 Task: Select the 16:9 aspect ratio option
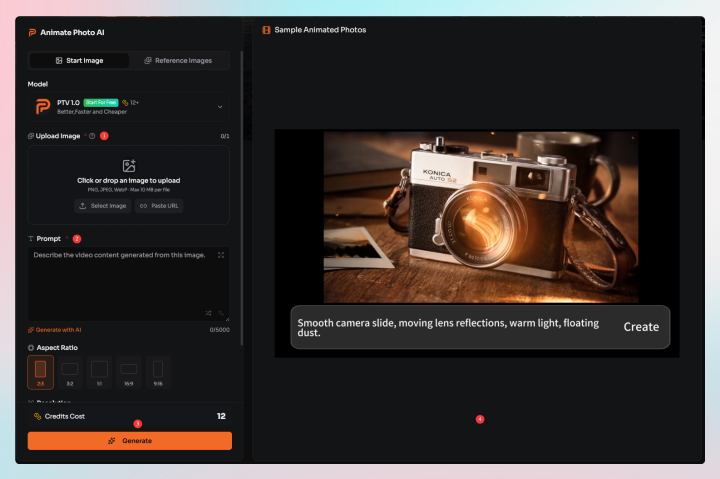pos(129,372)
